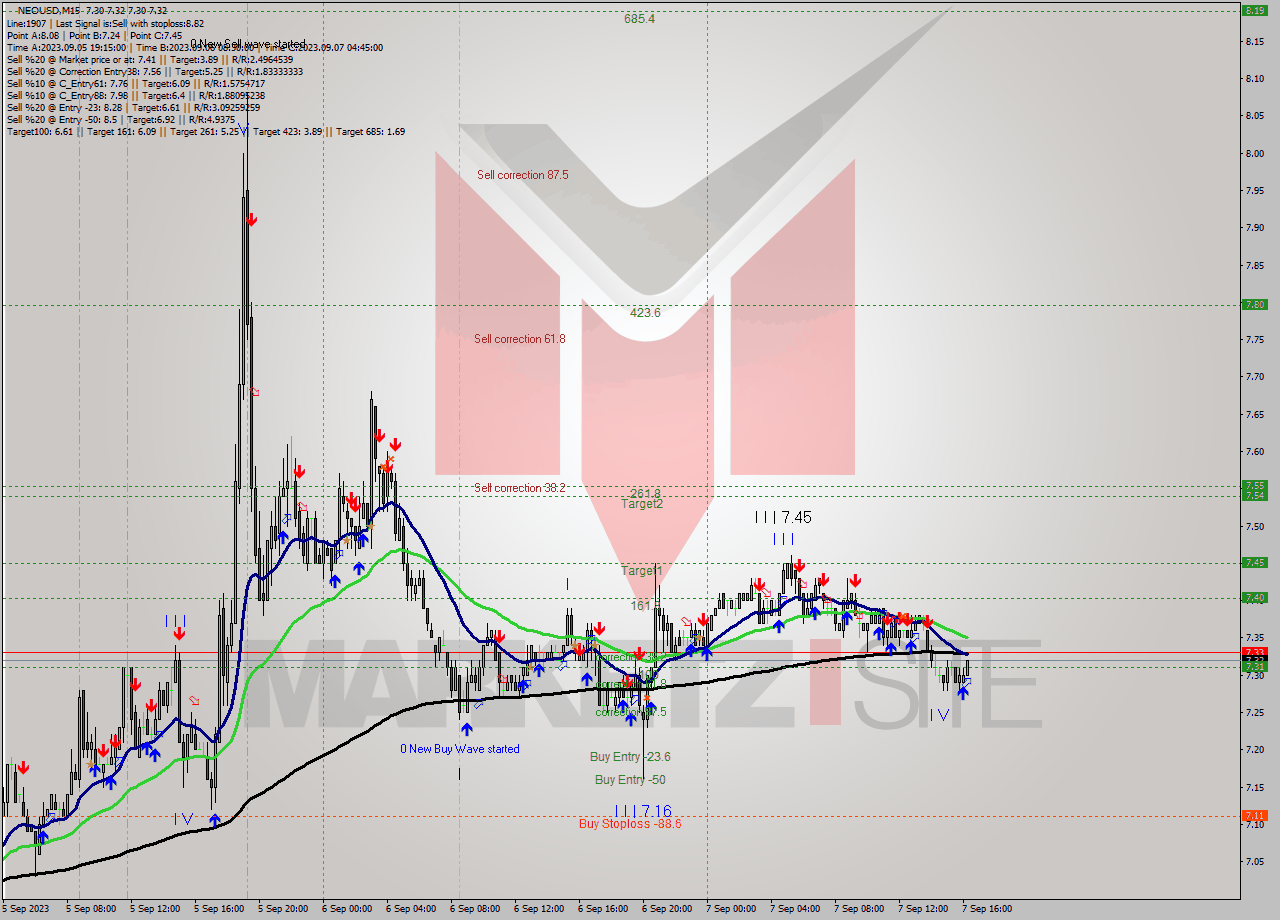This screenshot has width=1280, height=920.
Task: Select the '6 Sep 12:00' time axis label
Action: pyautogui.click(x=541, y=909)
